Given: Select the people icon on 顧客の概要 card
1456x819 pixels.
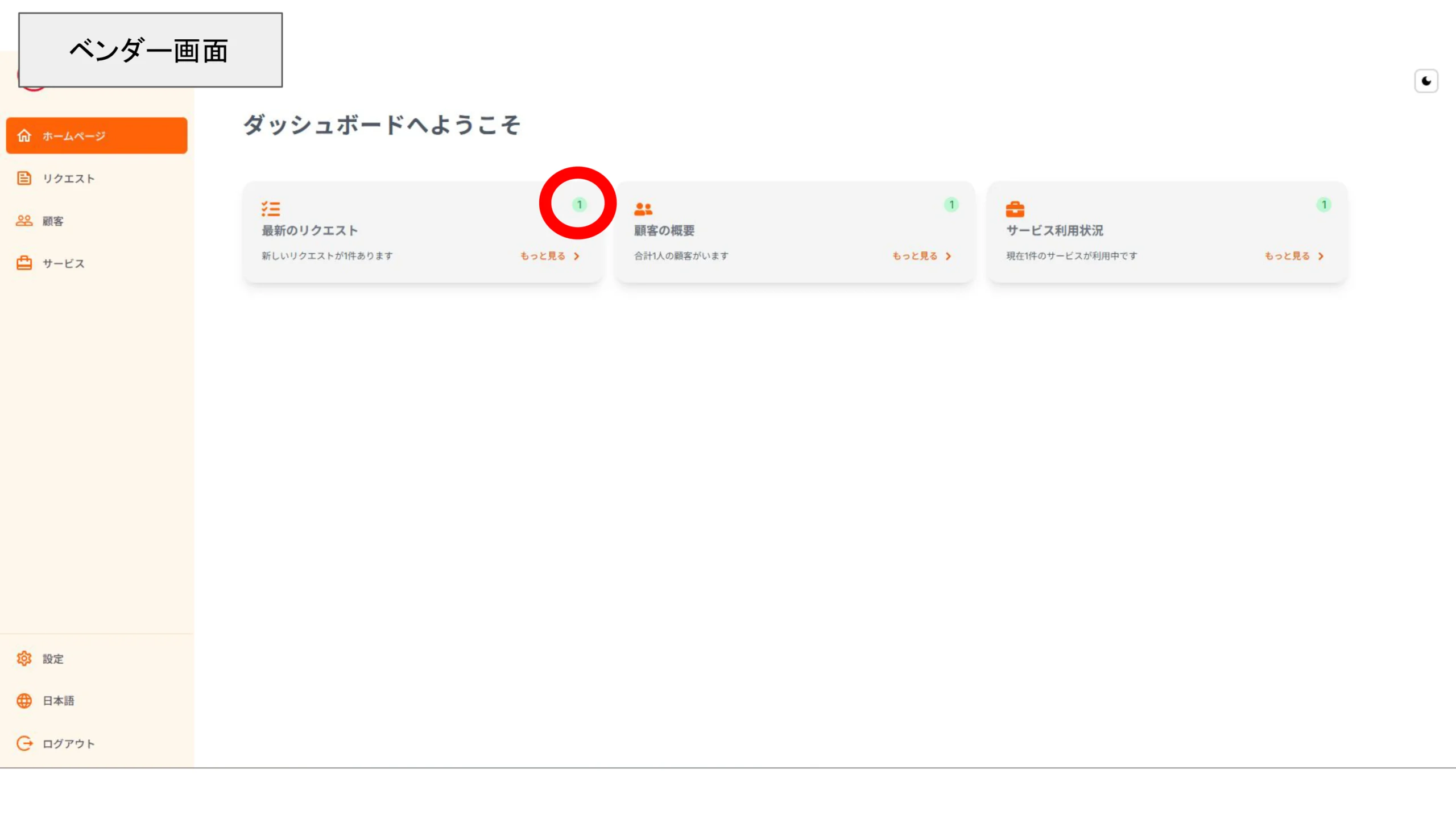Looking at the screenshot, I should pos(643,209).
